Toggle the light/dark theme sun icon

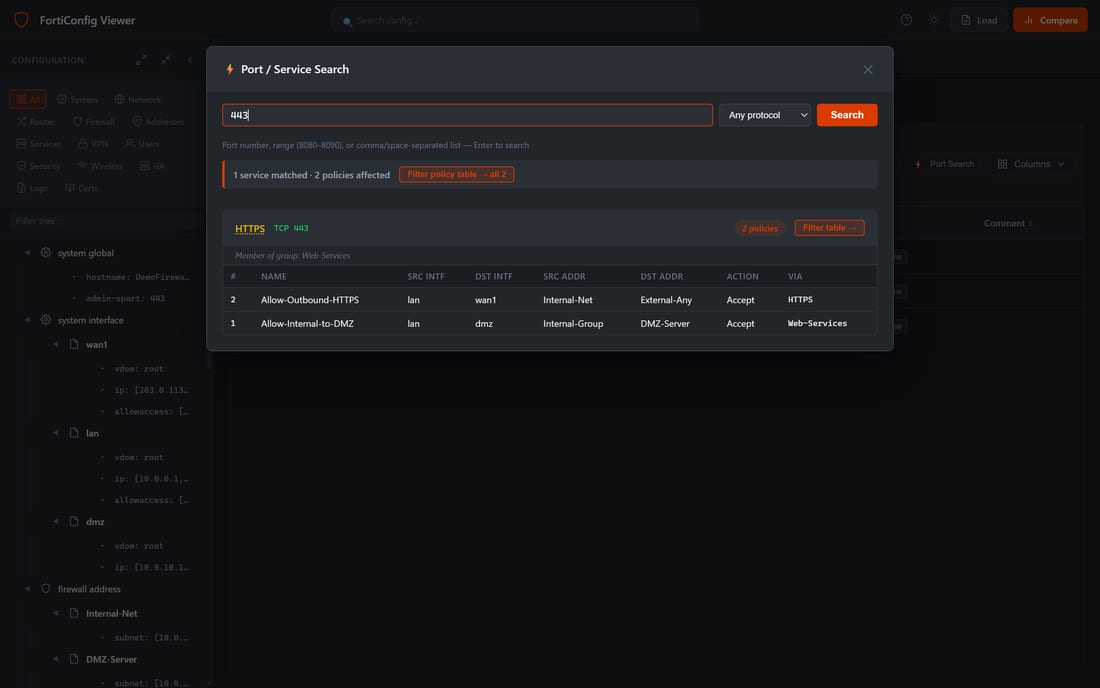click(934, 20)
